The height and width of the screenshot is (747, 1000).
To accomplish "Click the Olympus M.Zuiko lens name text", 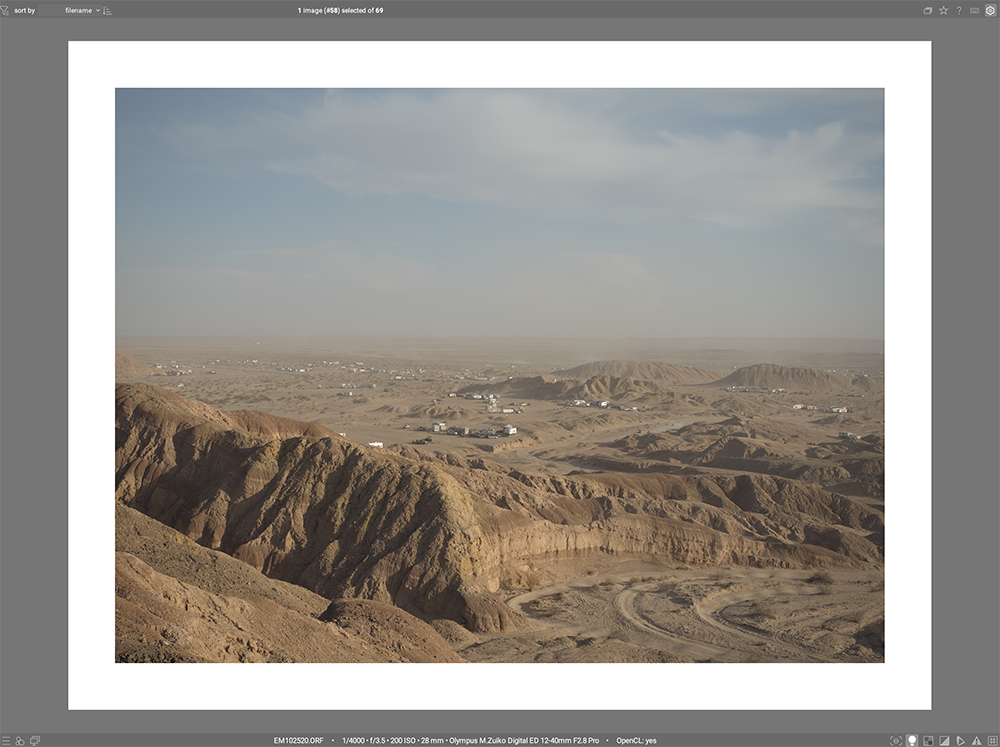I will coord(524,741).
